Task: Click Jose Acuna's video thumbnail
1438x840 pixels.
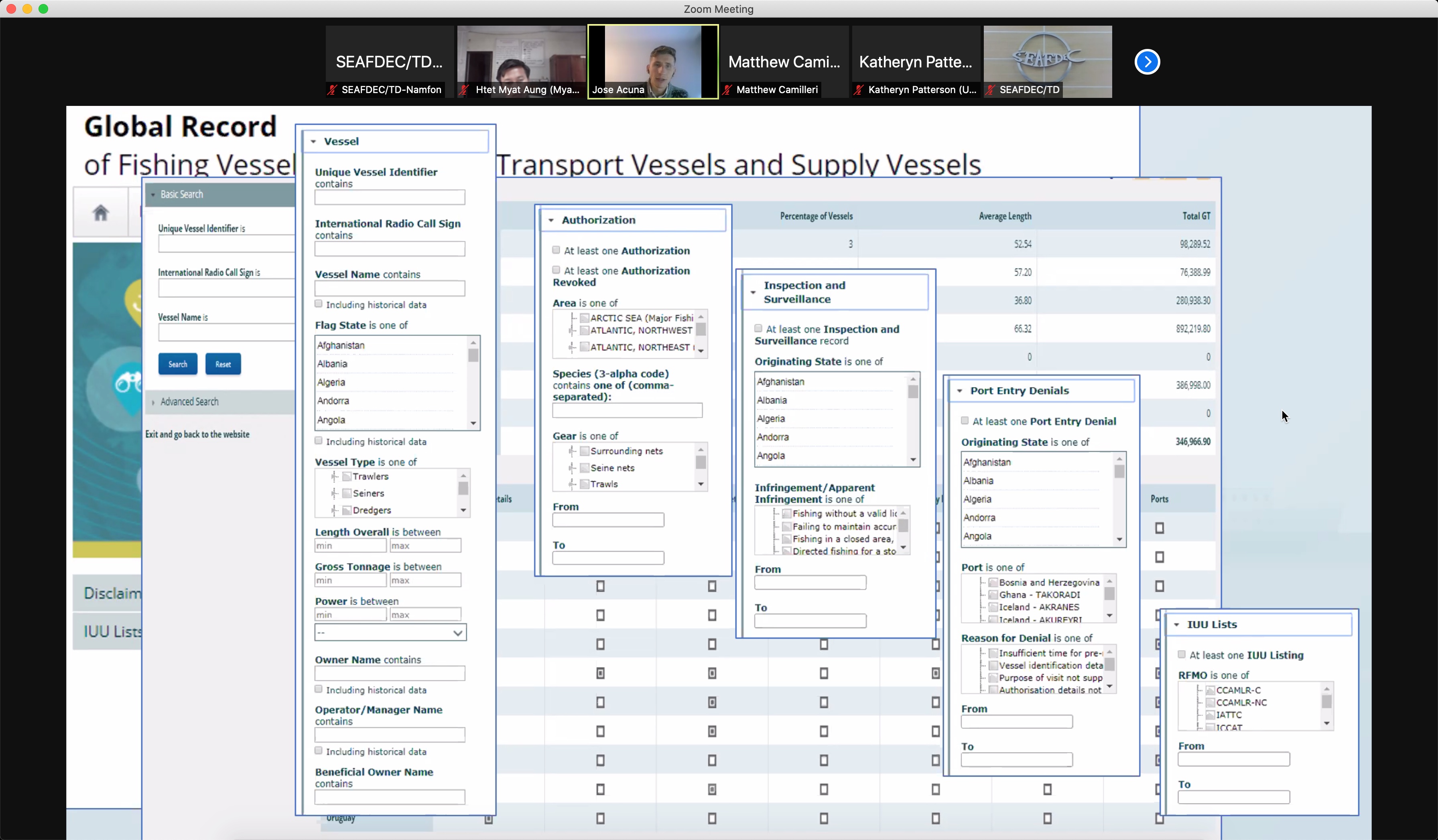Action: tap(653, 61)
